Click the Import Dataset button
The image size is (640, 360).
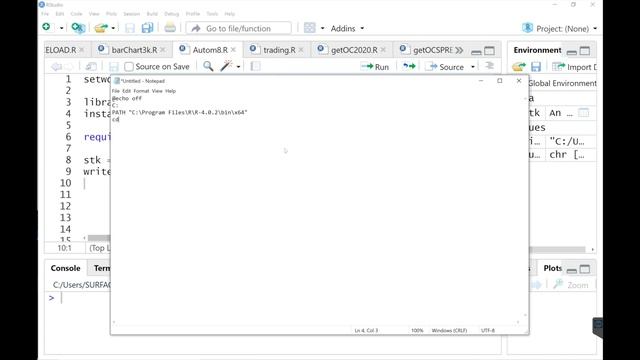(x=574, y=67)
